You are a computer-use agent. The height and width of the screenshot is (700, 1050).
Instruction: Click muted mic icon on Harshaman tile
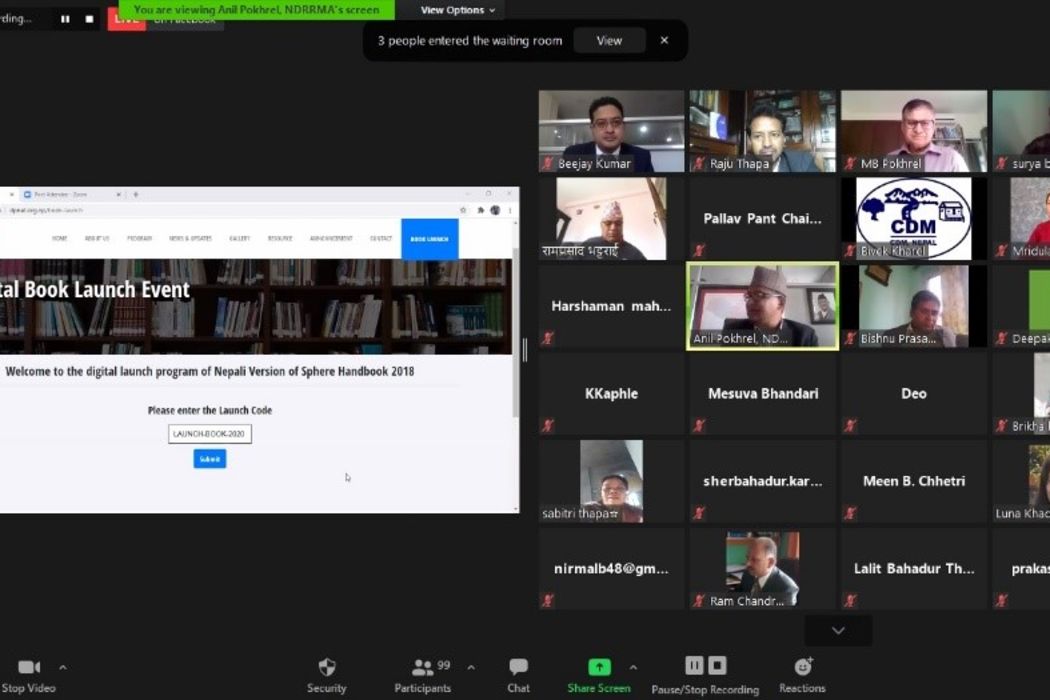548,338
